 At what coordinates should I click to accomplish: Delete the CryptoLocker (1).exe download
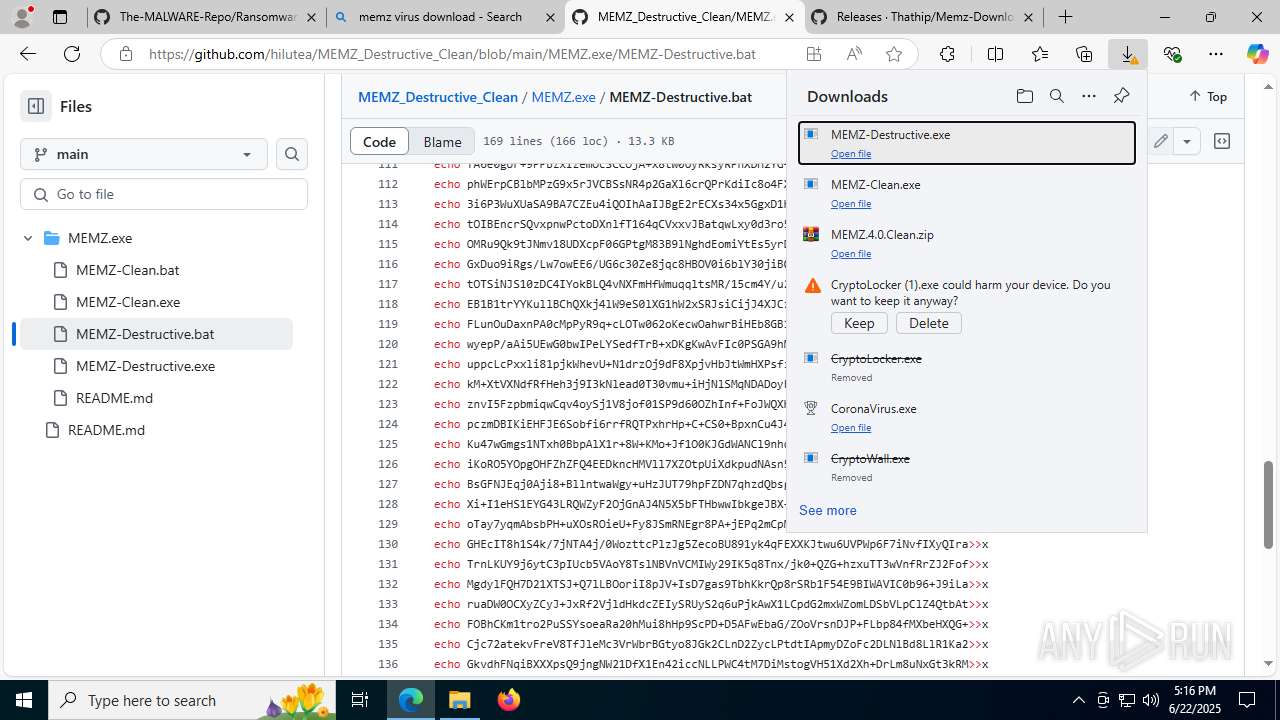coord(929,323)
